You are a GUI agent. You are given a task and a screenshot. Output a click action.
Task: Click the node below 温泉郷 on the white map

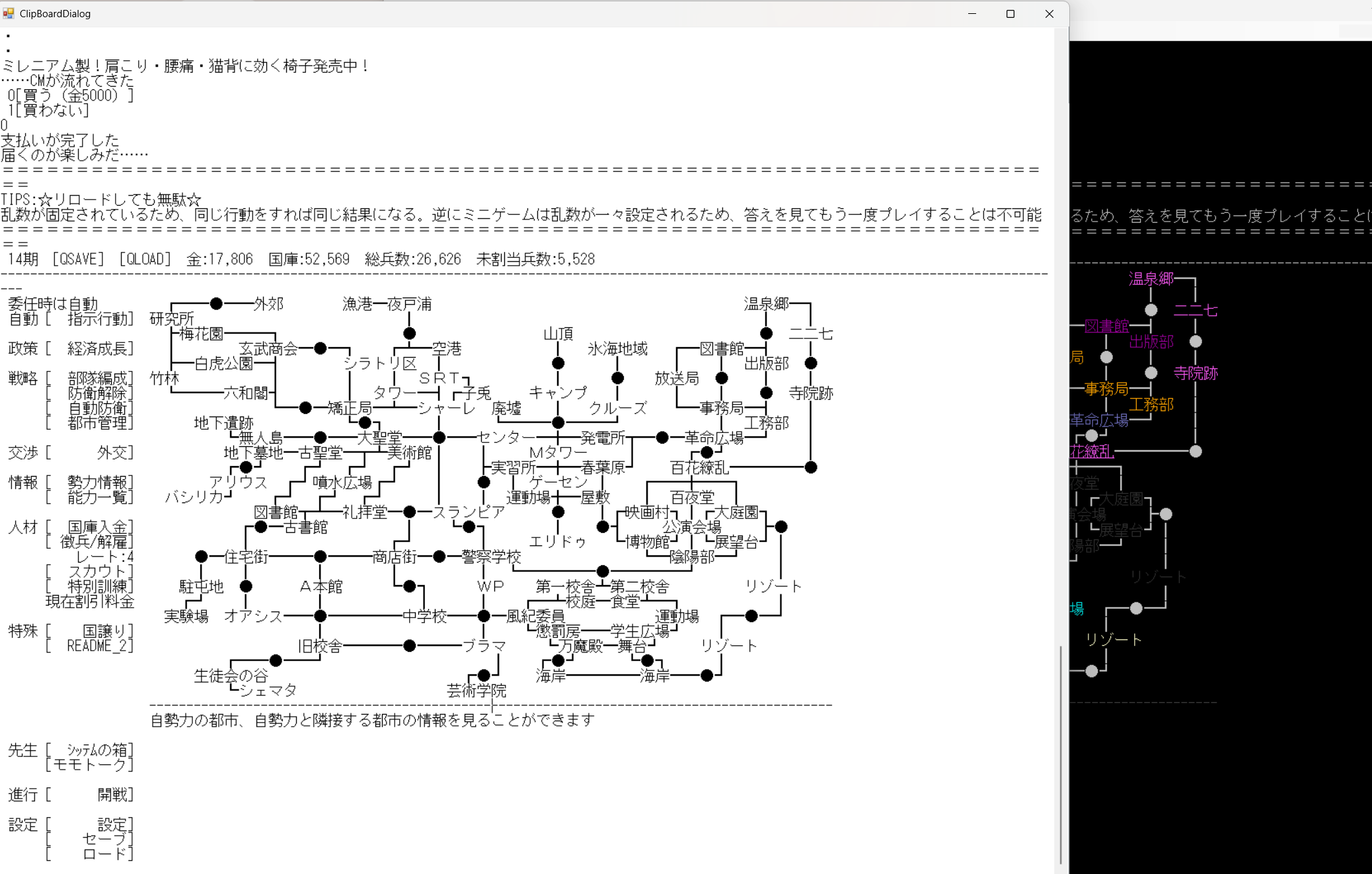click(x=766, y=333)
